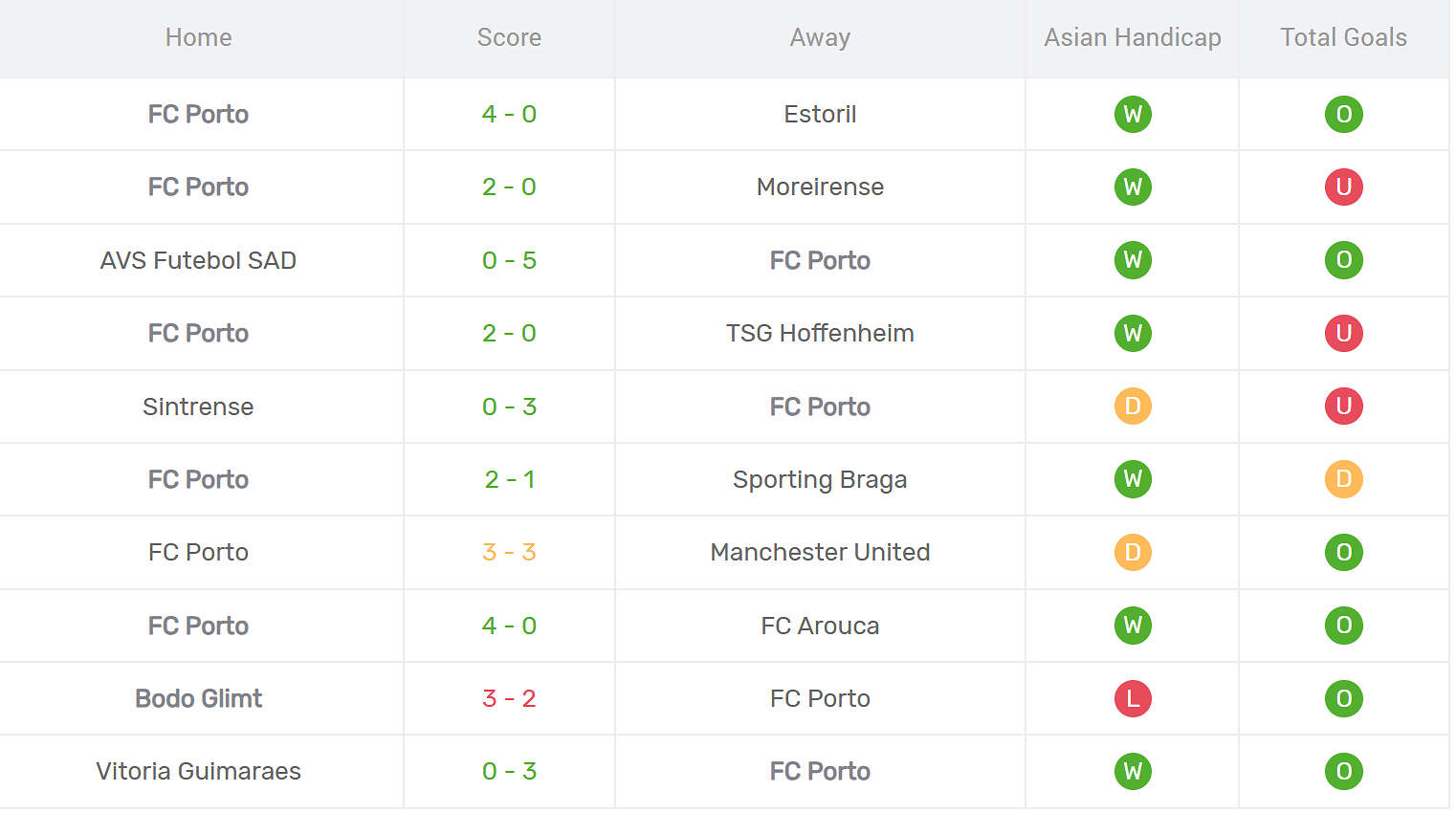Click the red U badge for TSG Hoffenheim match
Viewport: 1456px width, 813px height.
click(1343, 333)
